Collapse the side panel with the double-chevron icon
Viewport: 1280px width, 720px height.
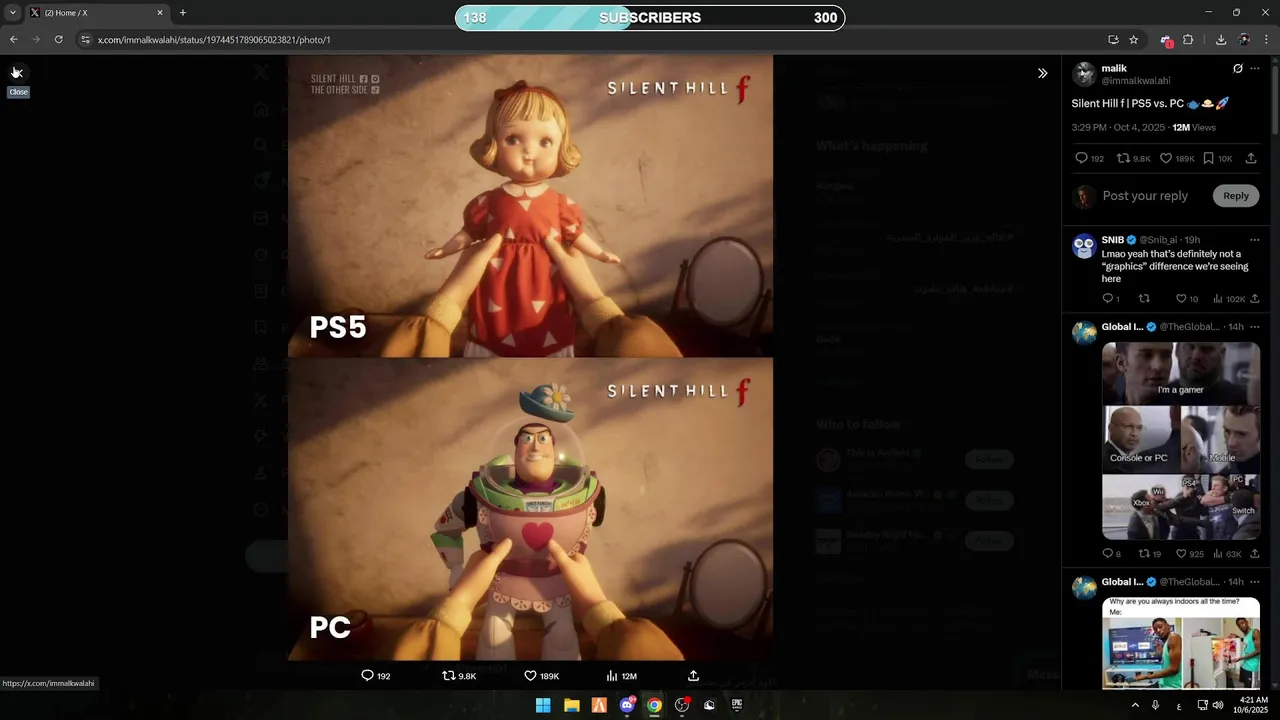(1042, 73)
